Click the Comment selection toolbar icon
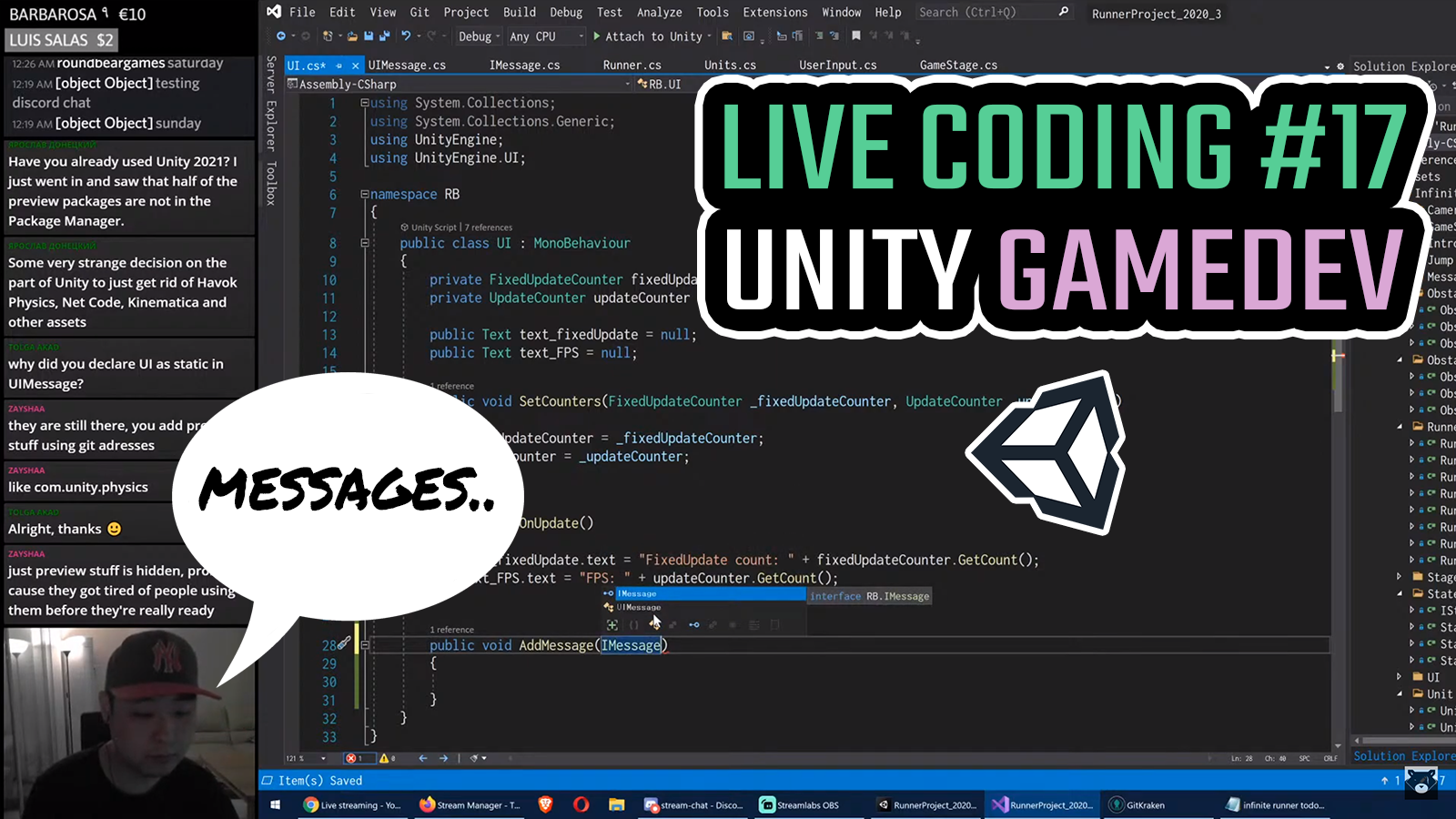 [x=819, y=36]
